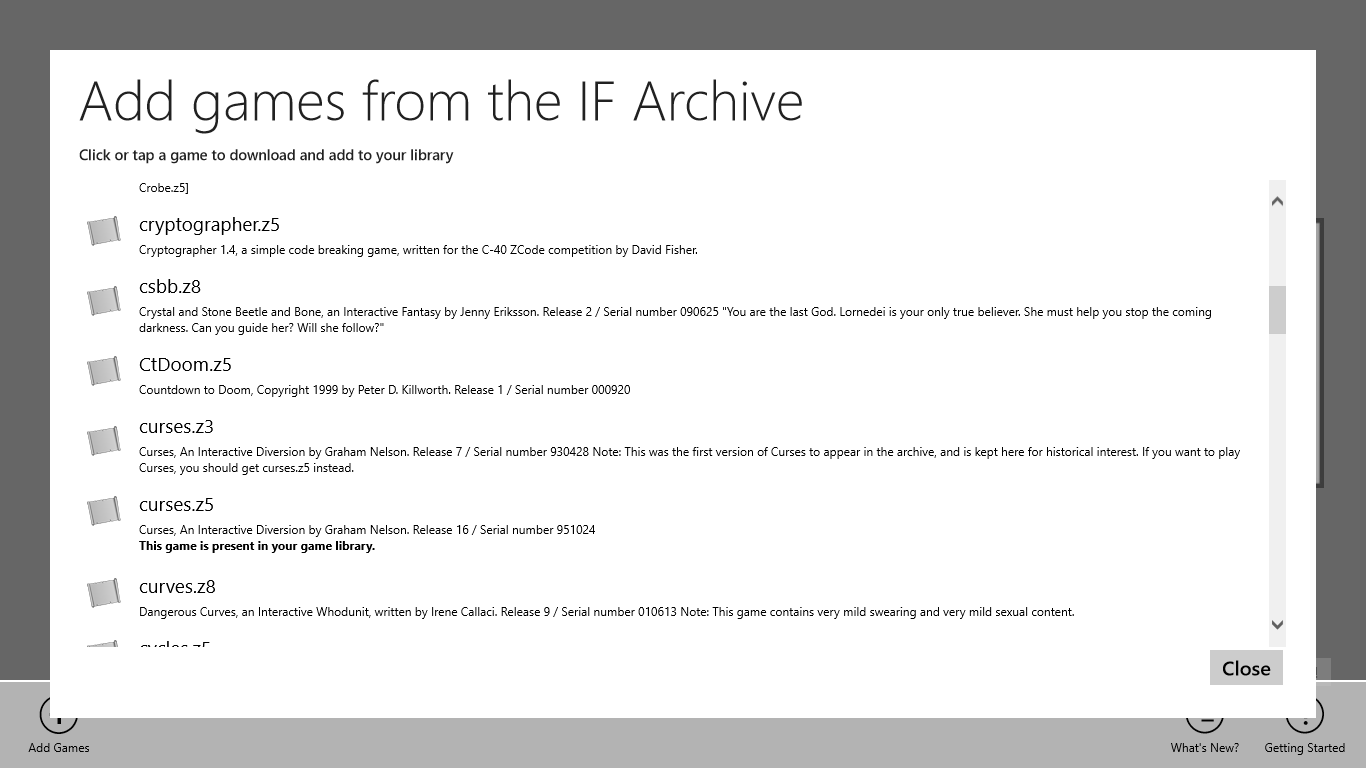Close the IF Archive dialog

pos(1246,668)
